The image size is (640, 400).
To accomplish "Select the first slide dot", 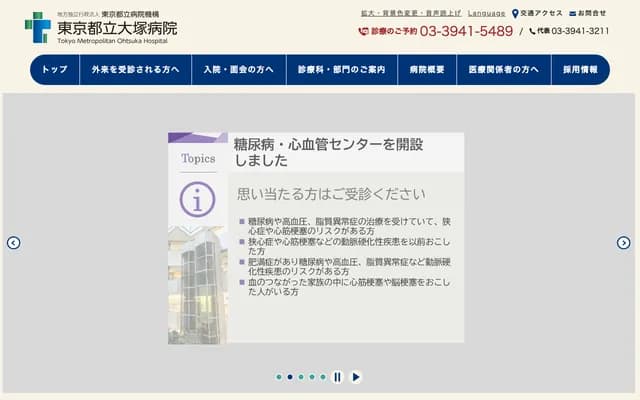I will pos(279,377).
